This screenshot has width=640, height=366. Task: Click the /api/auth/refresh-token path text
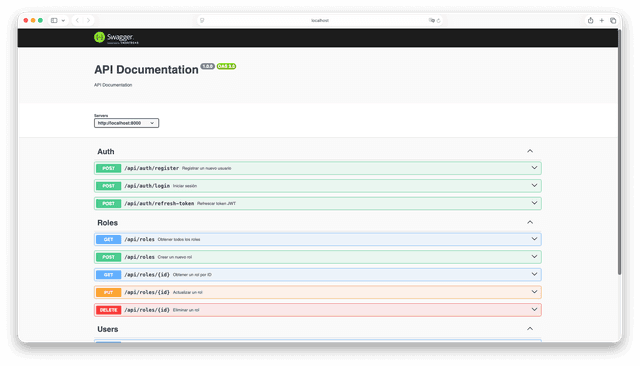pos(159,203)
